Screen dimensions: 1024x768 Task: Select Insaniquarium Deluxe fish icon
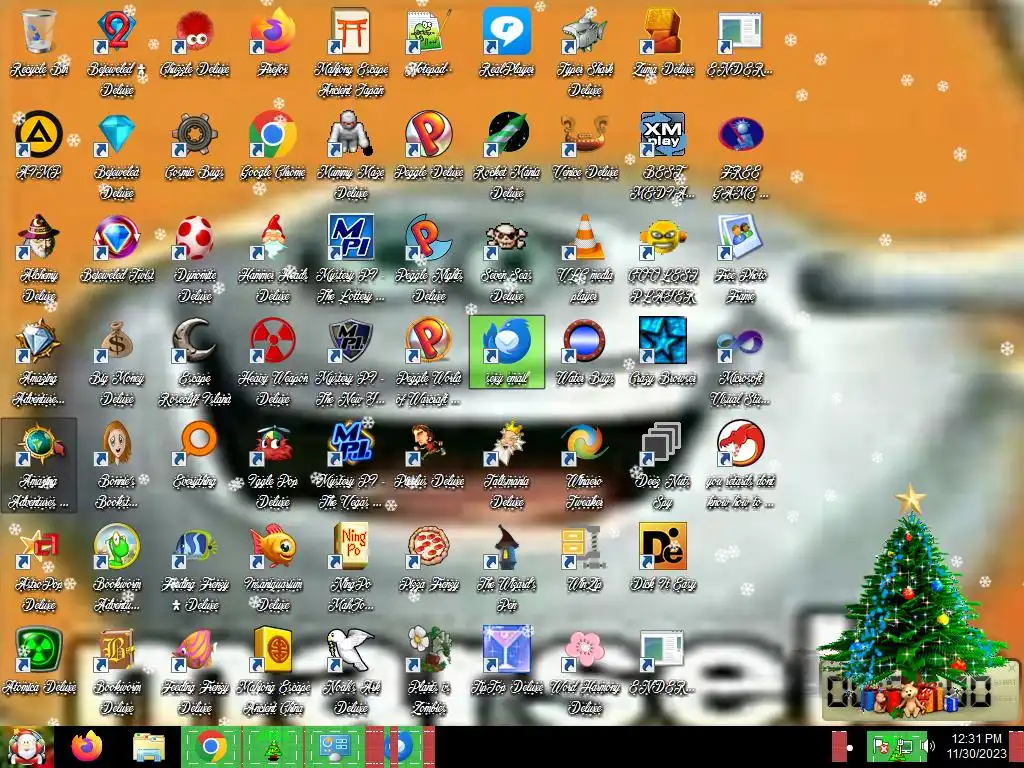(273, 568)
